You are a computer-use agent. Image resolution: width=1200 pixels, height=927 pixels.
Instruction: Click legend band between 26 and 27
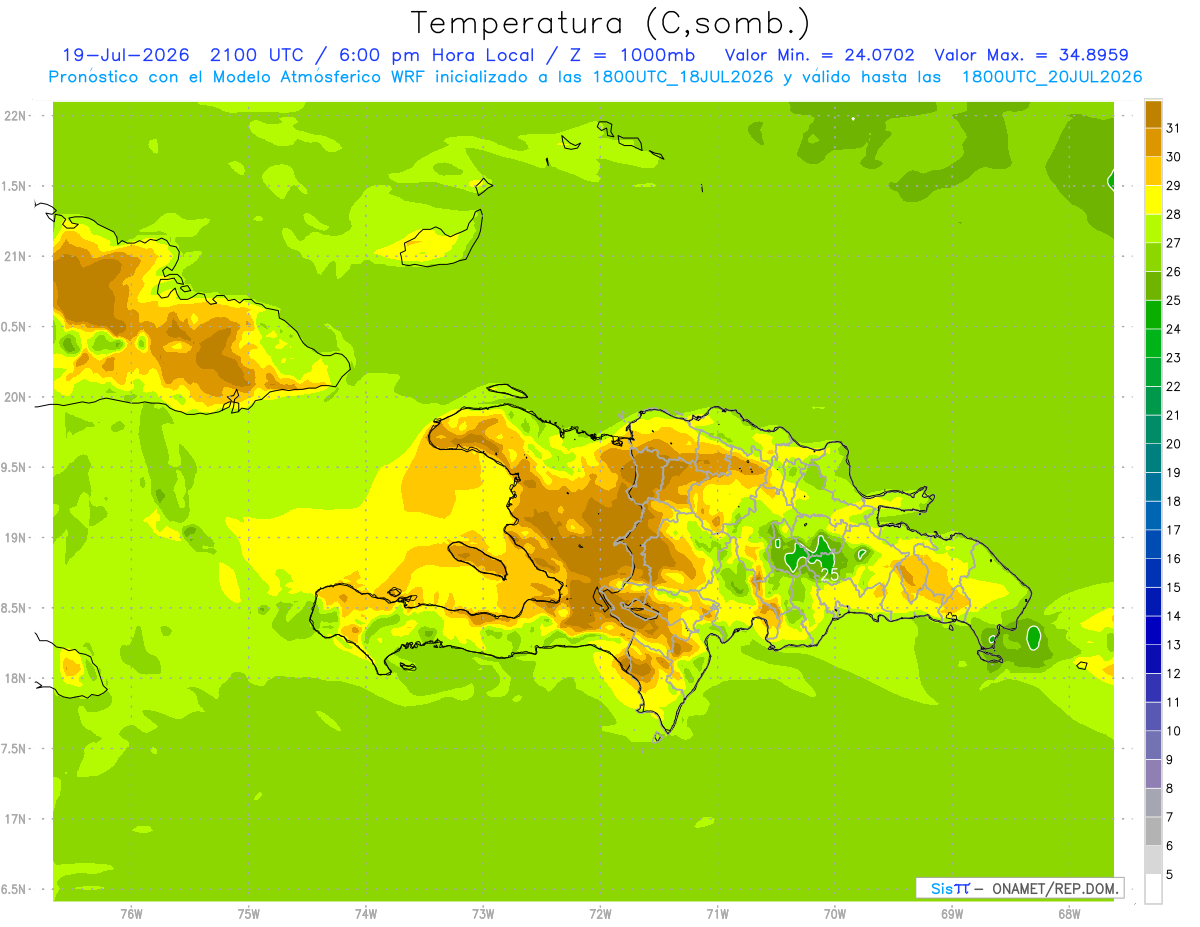1153,257
